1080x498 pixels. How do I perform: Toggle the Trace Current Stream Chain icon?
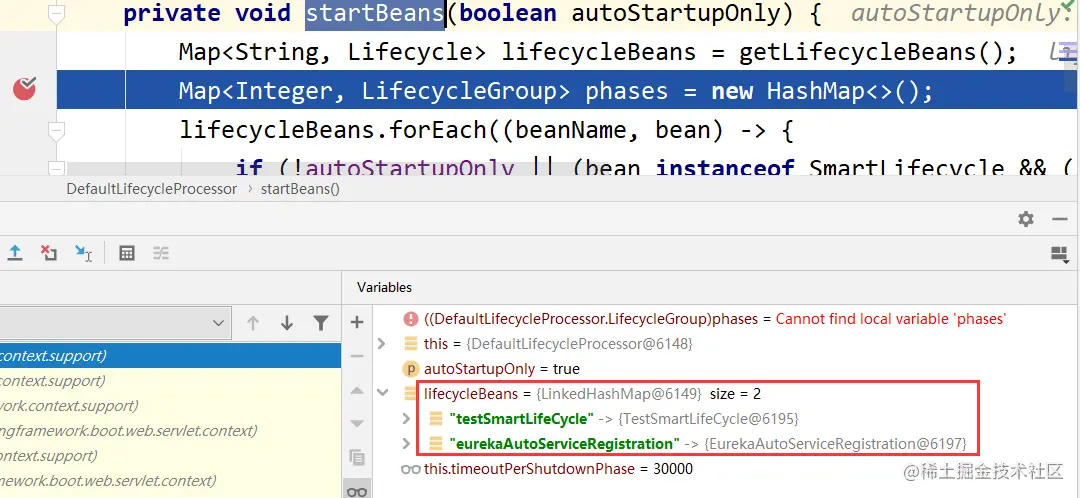[x=160, y=253]
